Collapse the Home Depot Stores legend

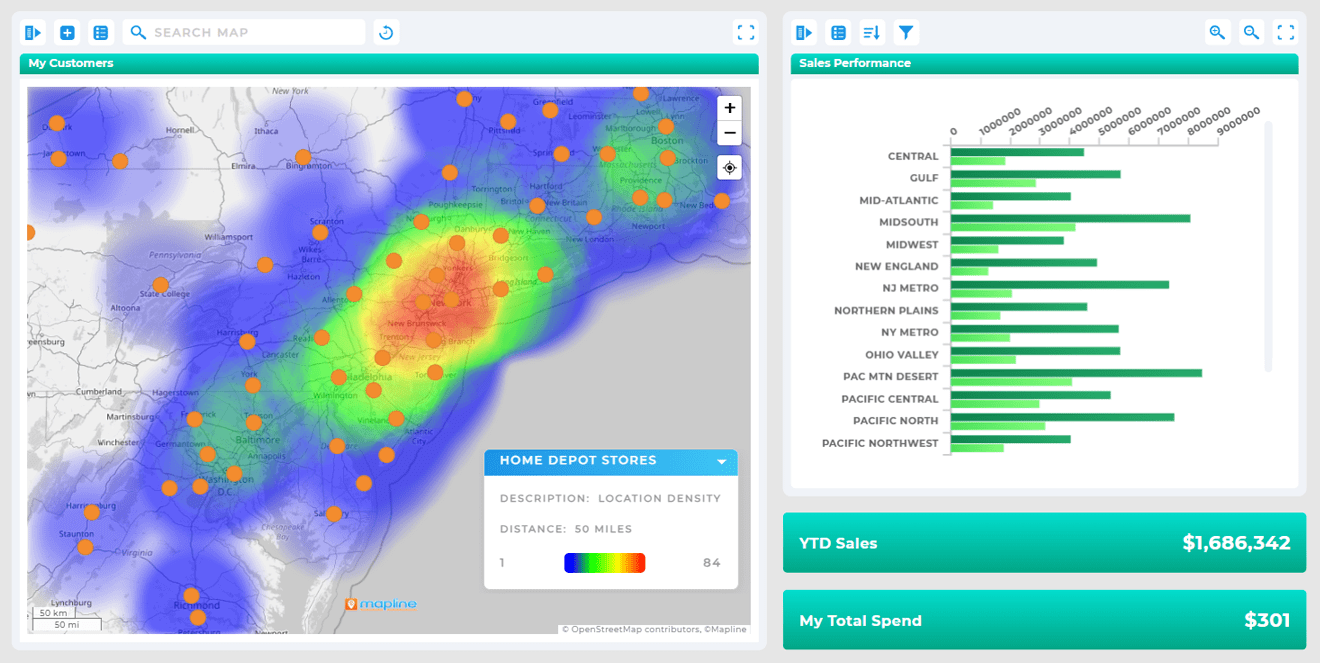[721, 462]
